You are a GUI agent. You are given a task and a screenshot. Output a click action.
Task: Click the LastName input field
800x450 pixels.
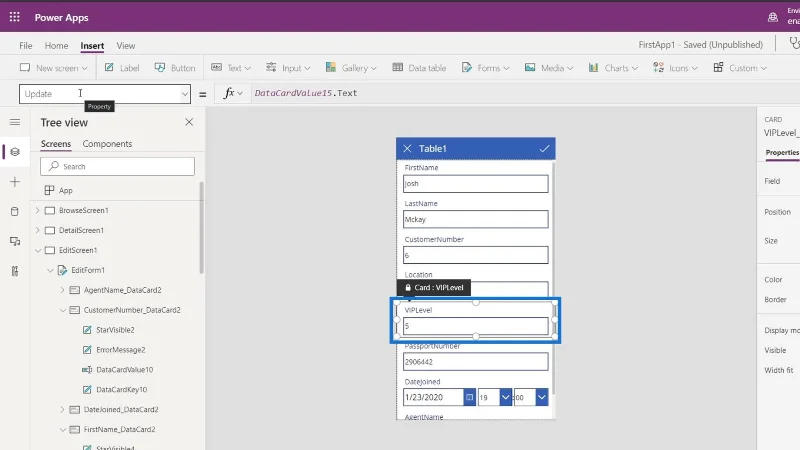(476, 219)
